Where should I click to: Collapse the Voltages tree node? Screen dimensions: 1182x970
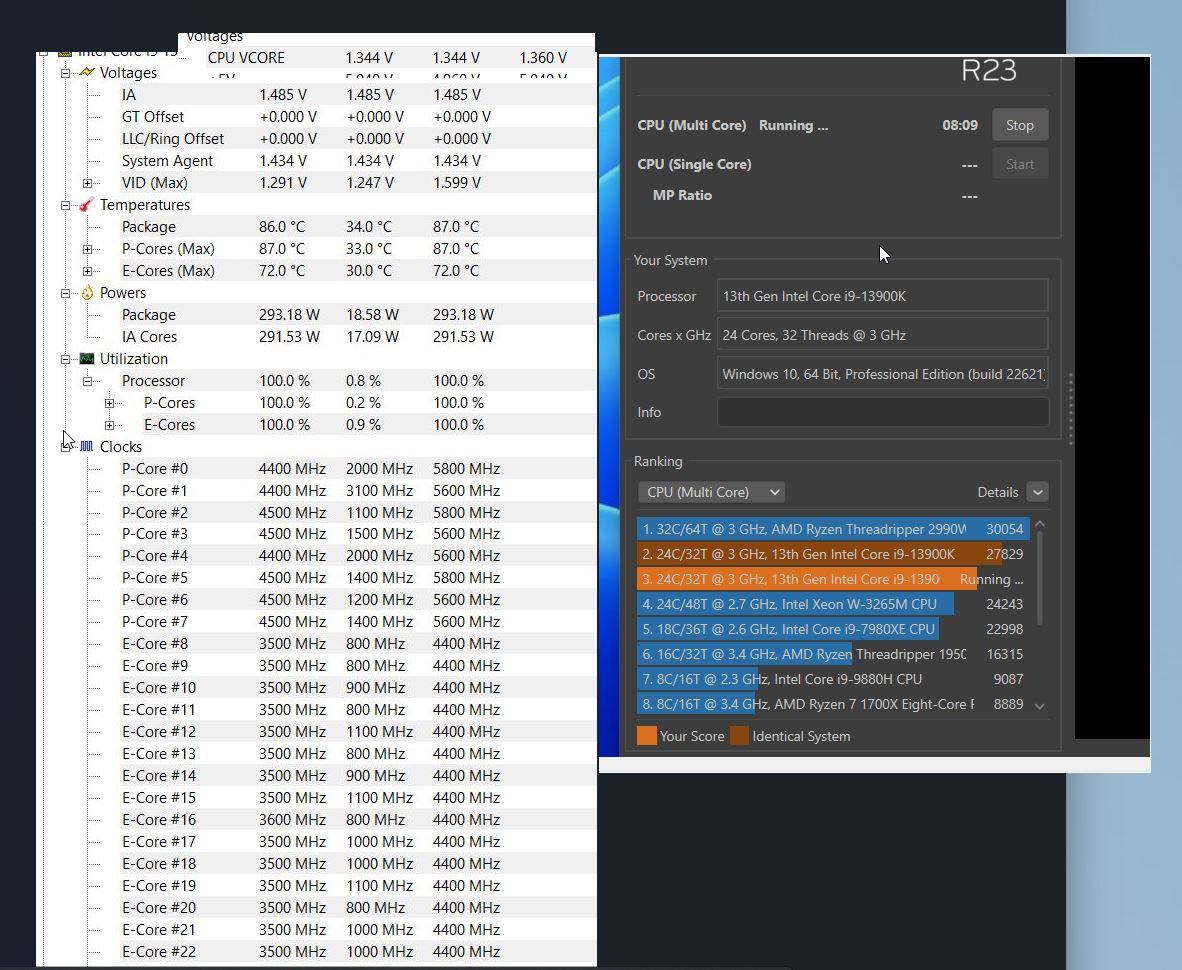coord(66,73)
